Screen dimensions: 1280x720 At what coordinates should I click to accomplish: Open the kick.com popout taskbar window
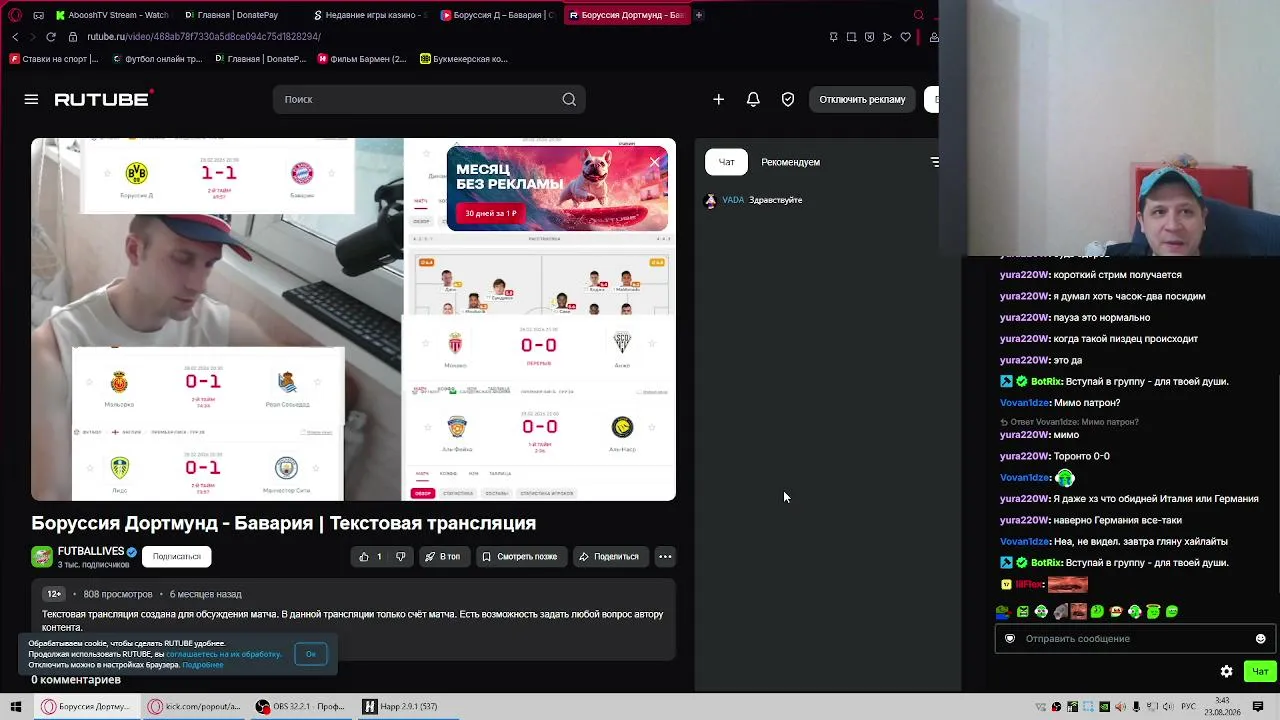194,706
